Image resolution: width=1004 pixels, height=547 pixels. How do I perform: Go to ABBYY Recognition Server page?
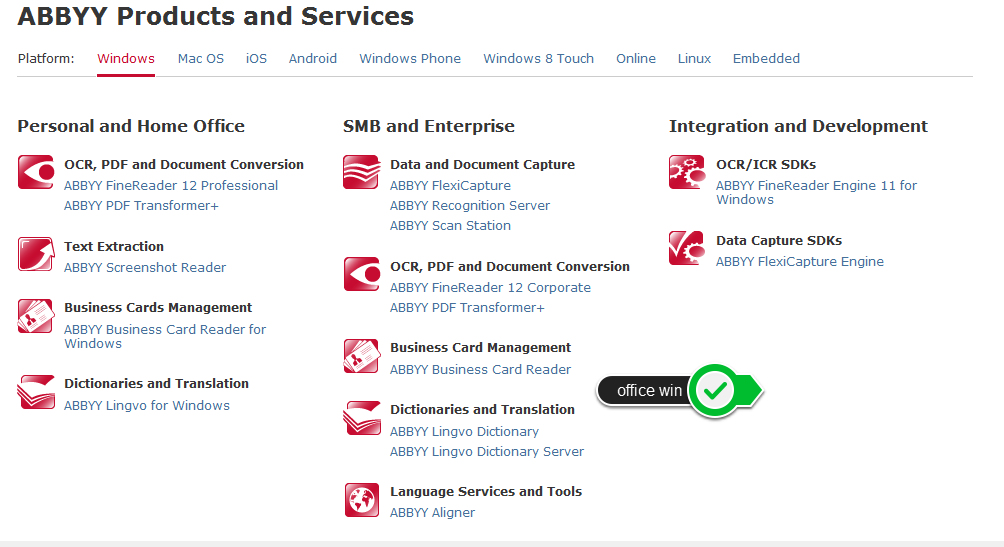470,206
